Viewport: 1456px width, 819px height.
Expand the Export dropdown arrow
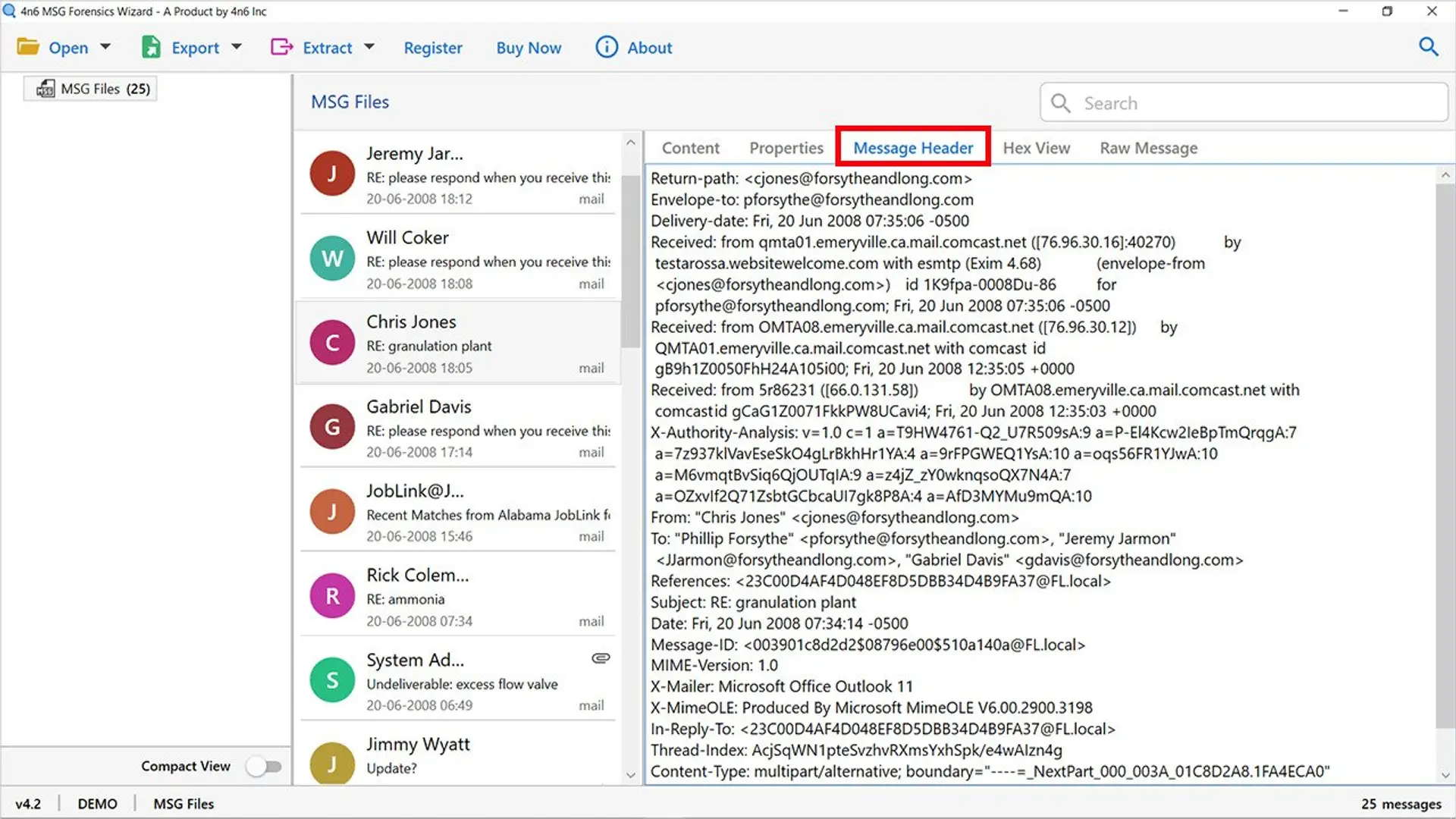click(x=237, y=47)
